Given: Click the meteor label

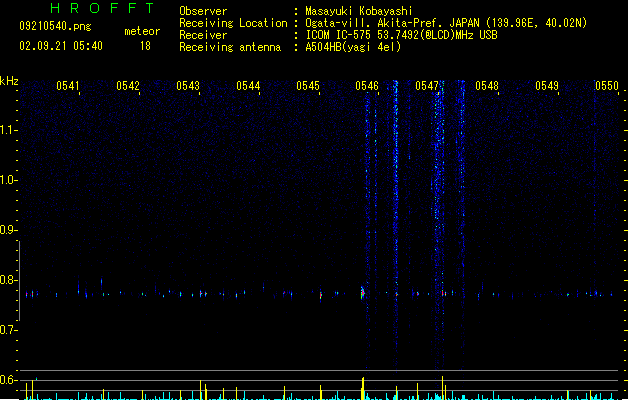Looking at the screenshot, I should click(142, 31).
